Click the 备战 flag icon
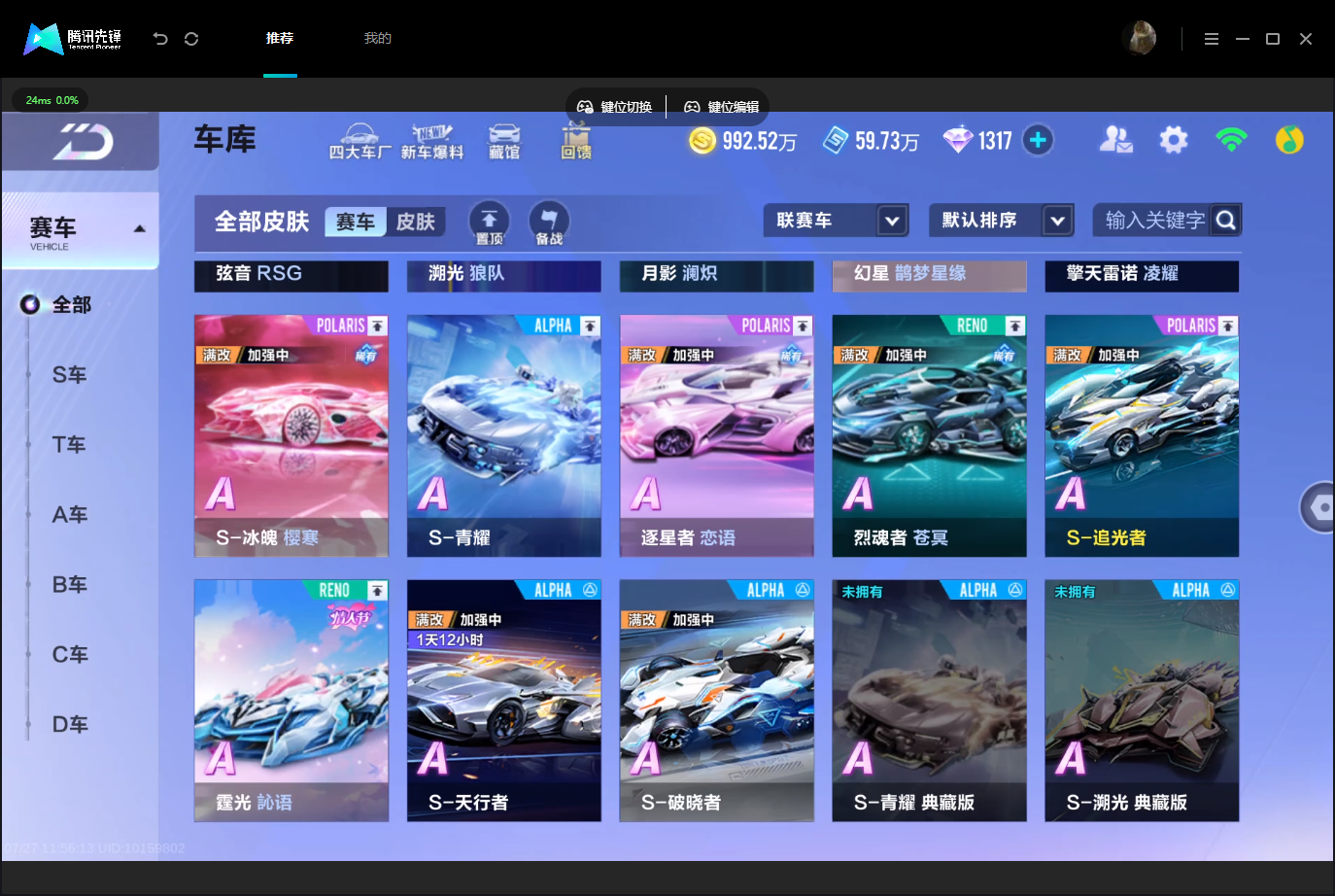The height and width of the screenshot is (896, 1335). [x=549, y=223]
